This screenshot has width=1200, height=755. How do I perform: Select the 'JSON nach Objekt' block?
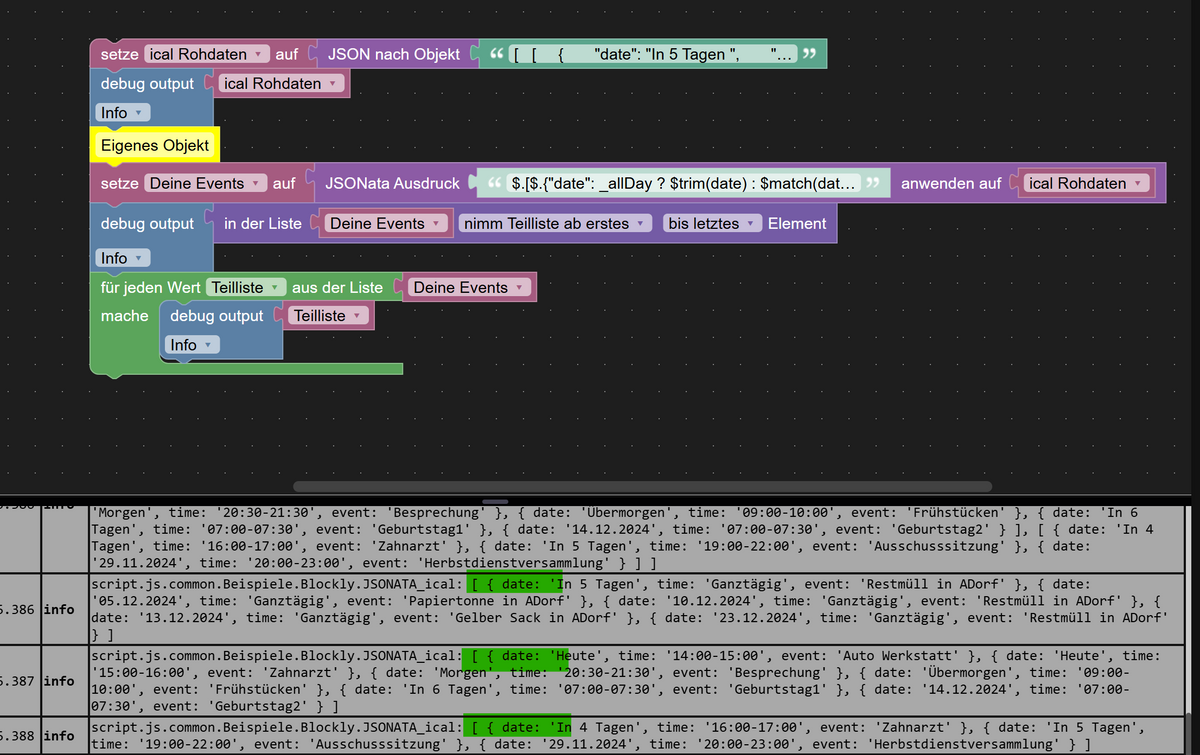pyautogui.click(x=394, y=54)
